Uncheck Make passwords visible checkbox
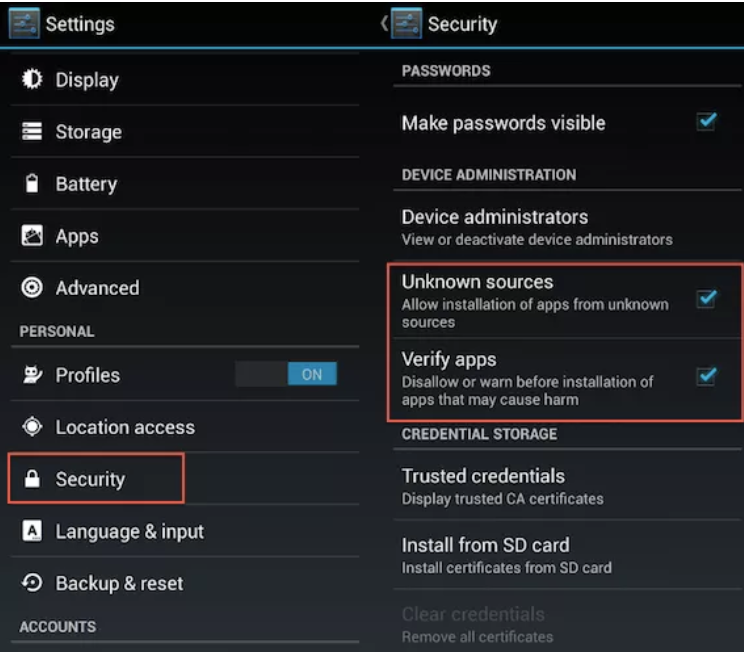The image size is (744, 652). pos(707,121)
